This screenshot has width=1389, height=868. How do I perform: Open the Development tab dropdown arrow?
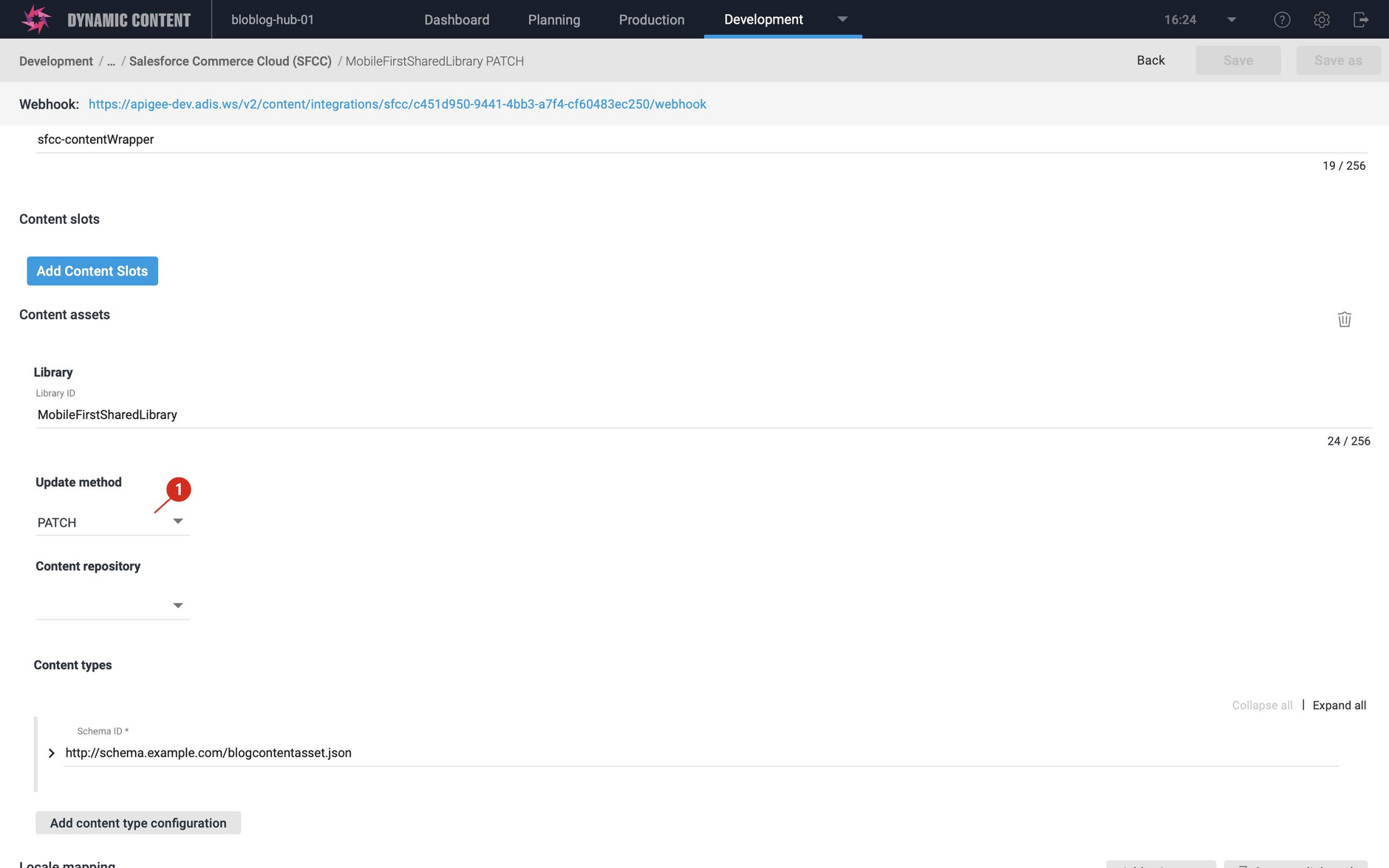tap(842, 19)
